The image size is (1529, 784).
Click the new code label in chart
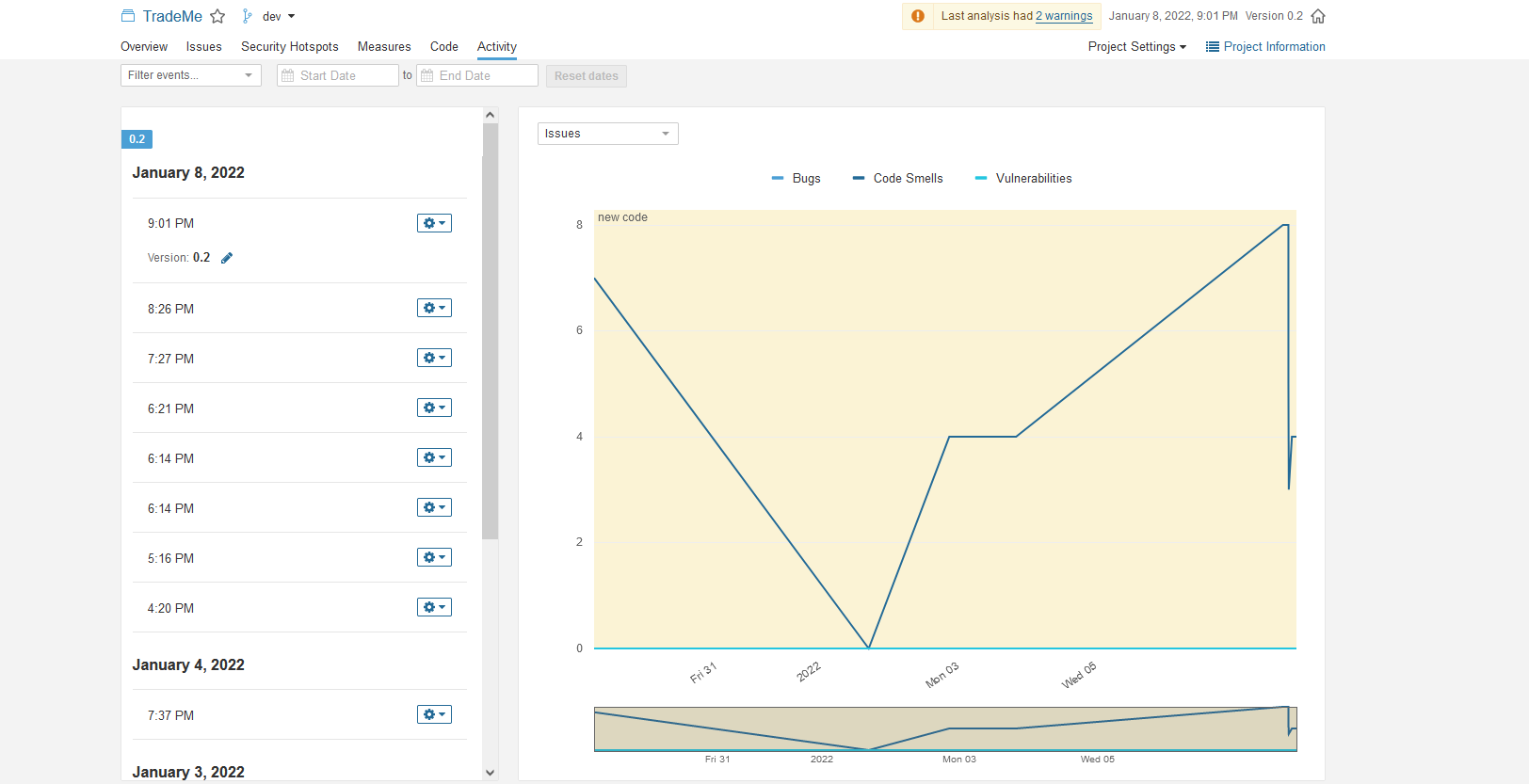coord(622,217)
